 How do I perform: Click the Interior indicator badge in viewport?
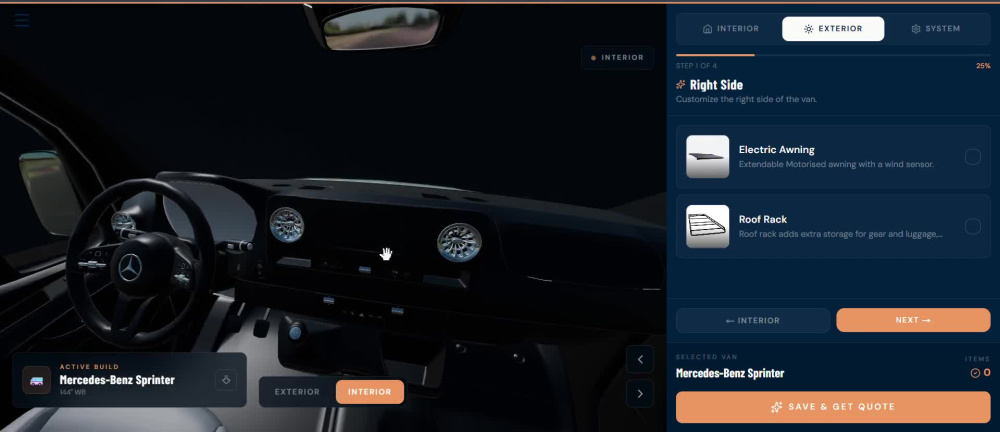[617, 57]
